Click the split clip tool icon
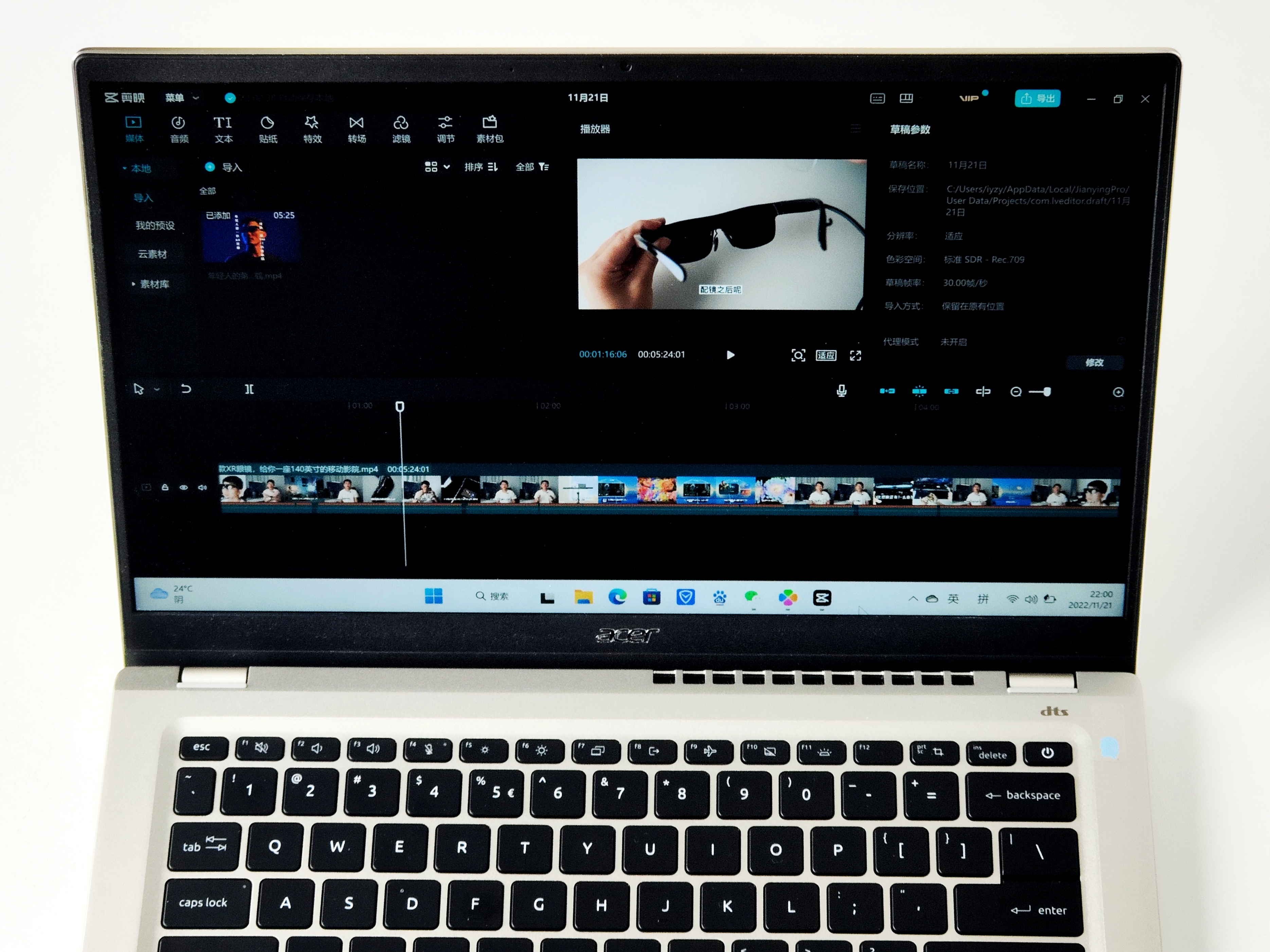 tap(249, 389)
